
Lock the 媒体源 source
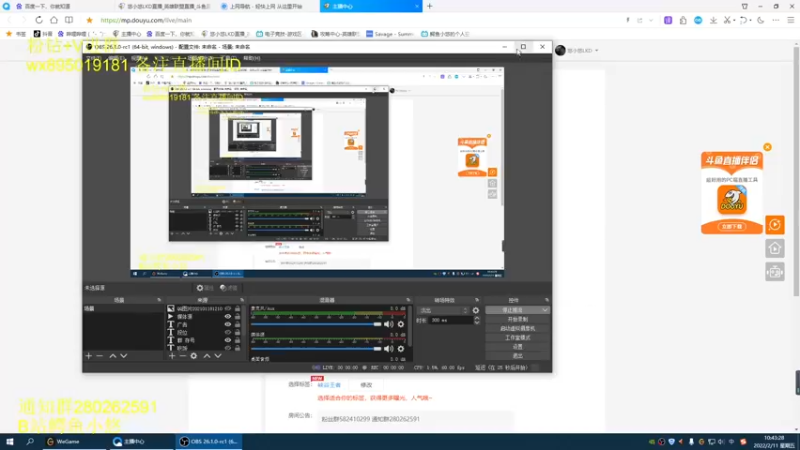[237, 316]
